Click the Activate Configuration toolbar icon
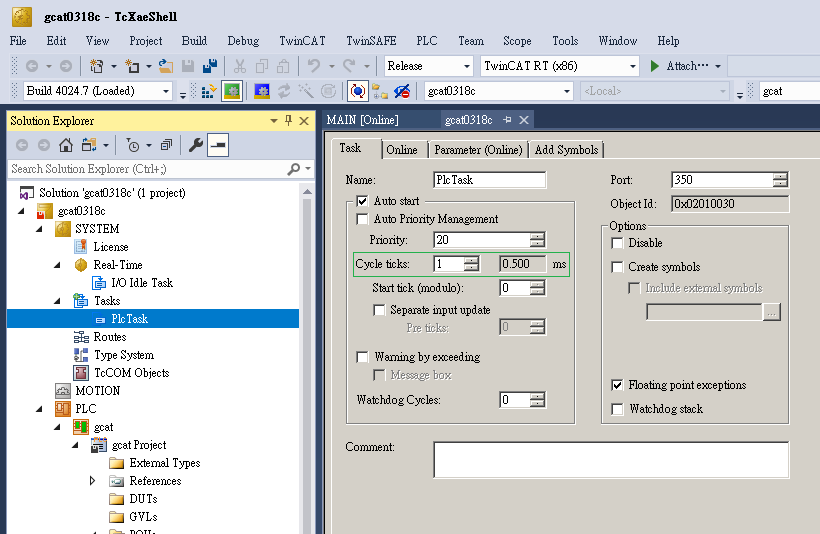 210,91
